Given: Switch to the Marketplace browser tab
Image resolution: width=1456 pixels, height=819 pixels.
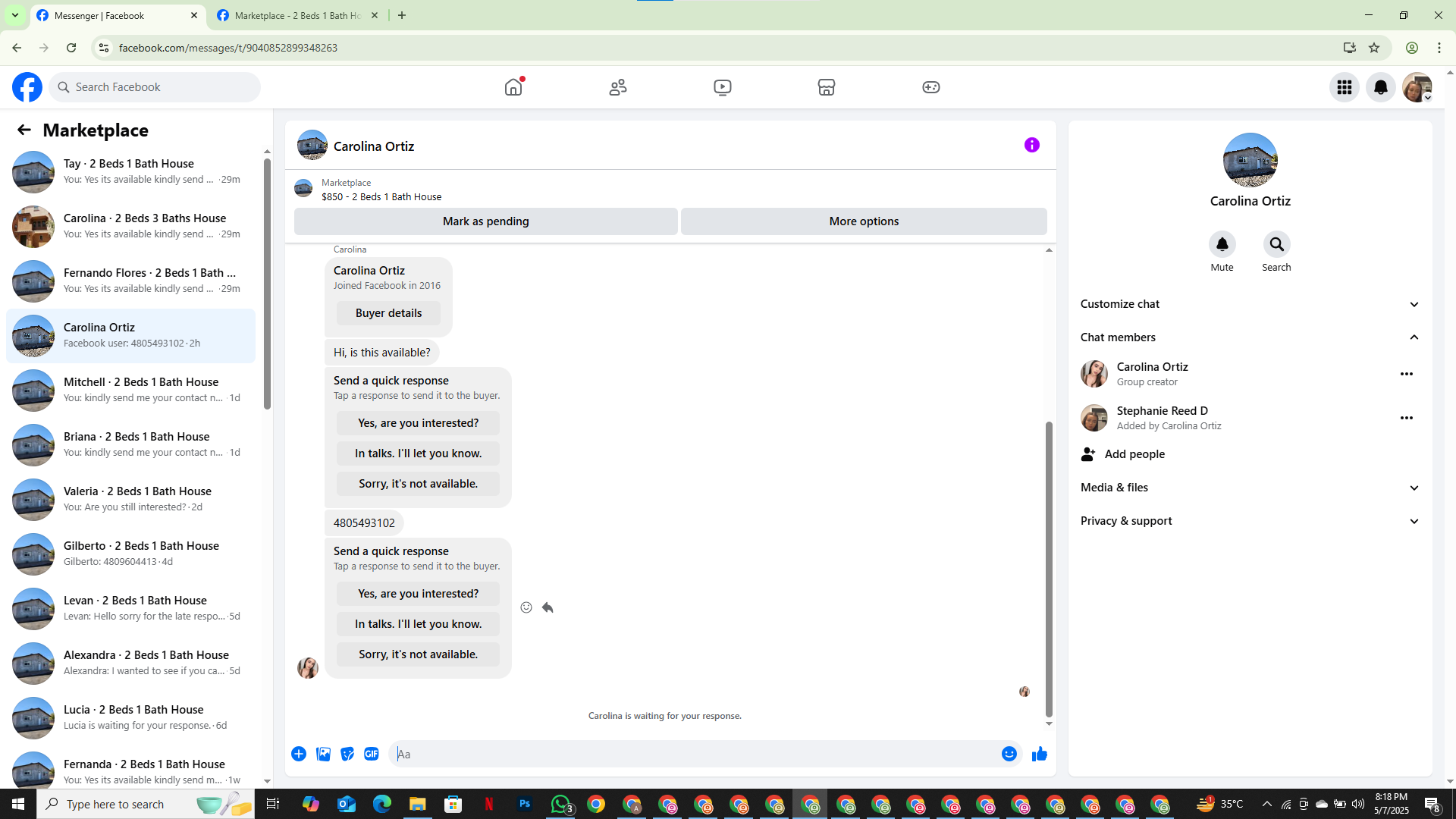Looking at the screenshot, I should tap(296, 15).
